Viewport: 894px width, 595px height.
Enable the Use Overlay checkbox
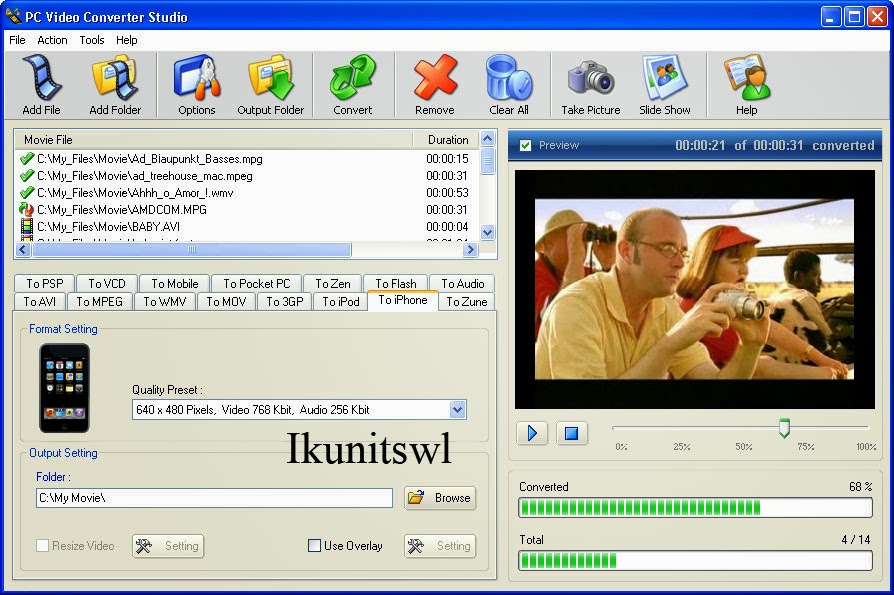pos(315,546)
